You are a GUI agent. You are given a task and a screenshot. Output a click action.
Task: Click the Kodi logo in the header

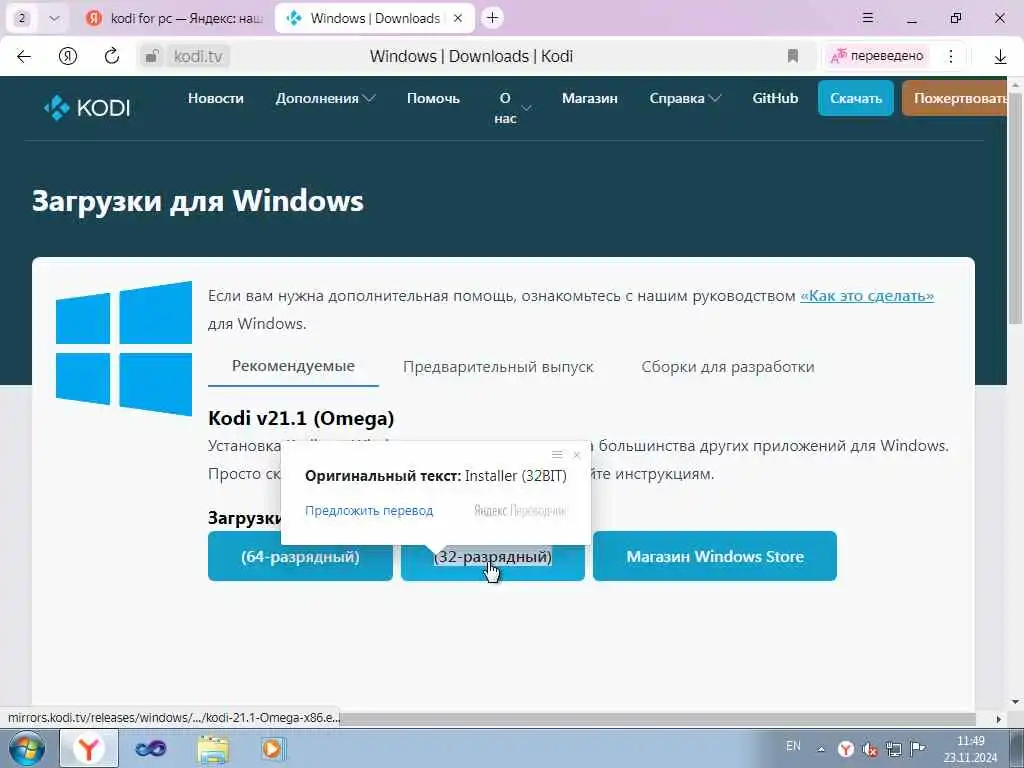88,107
